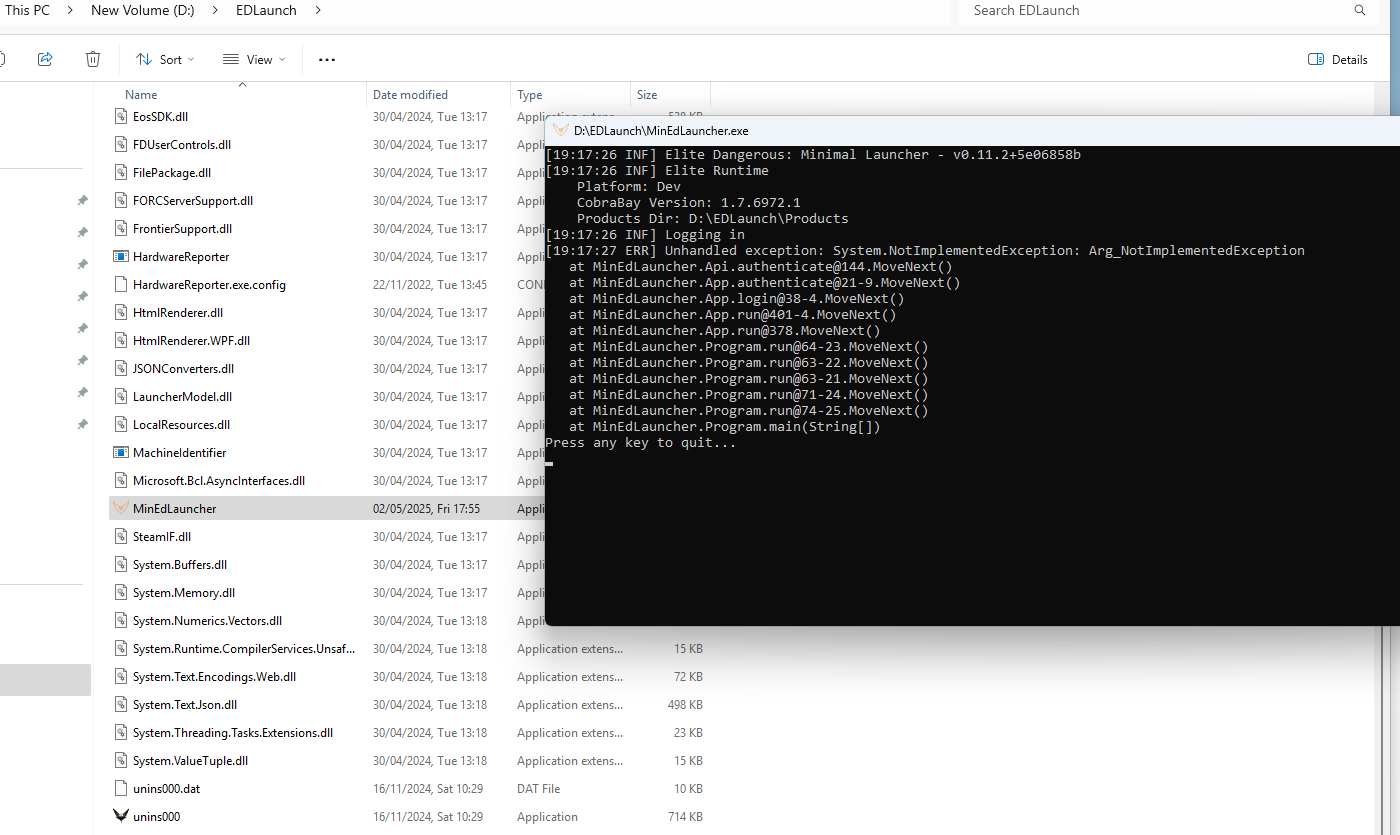Sort by Date modified column header
Viewport: 1400px width, 835px height.
point(410,95)
